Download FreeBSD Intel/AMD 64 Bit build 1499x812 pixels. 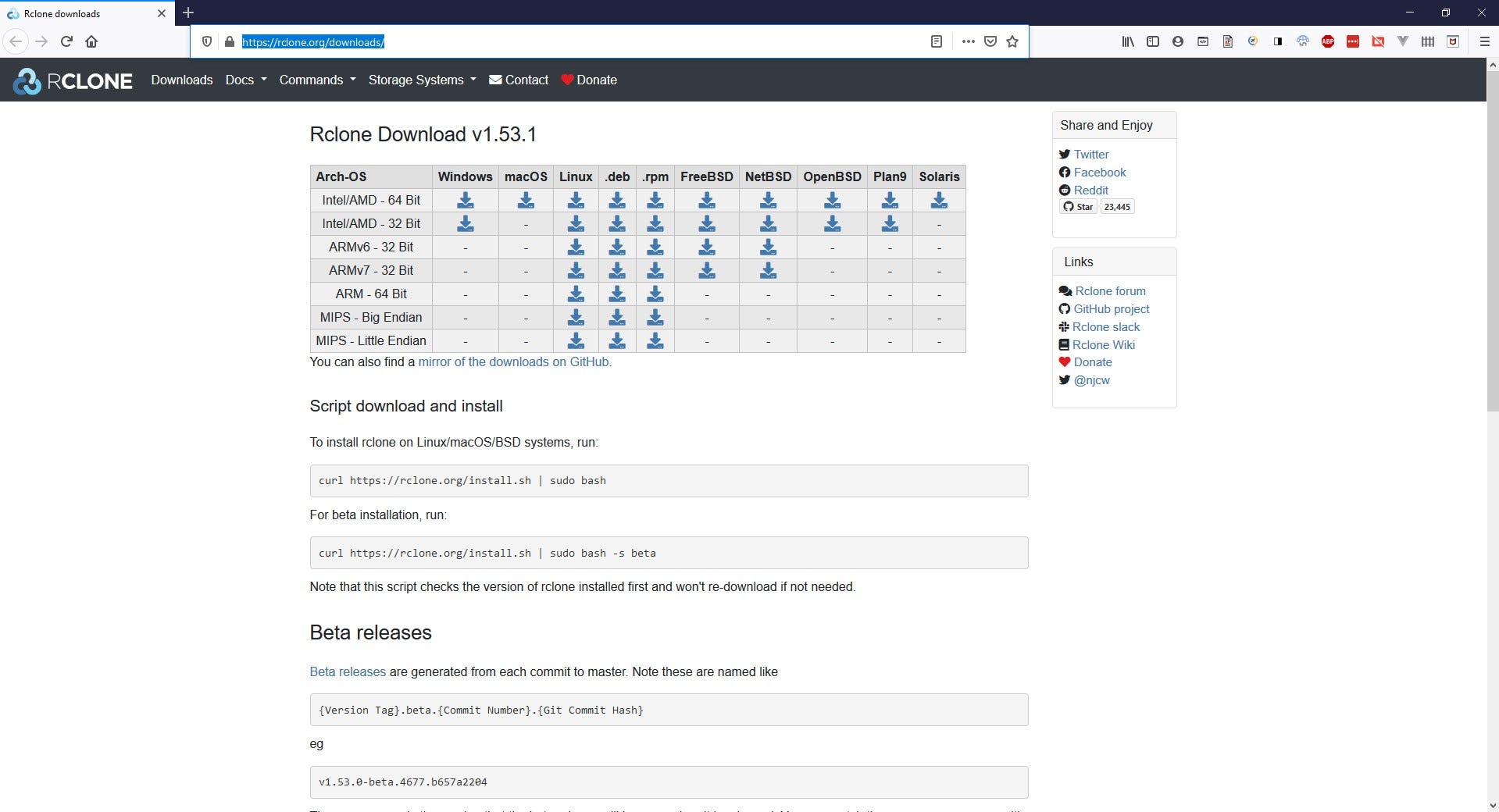(x=707, y=200)
